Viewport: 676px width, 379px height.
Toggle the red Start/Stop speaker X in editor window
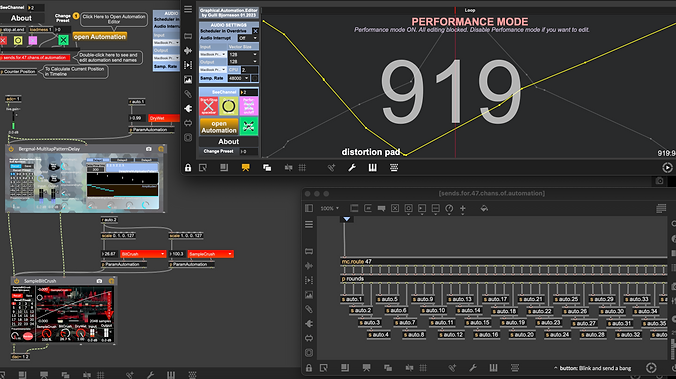(x=209, y=106)
